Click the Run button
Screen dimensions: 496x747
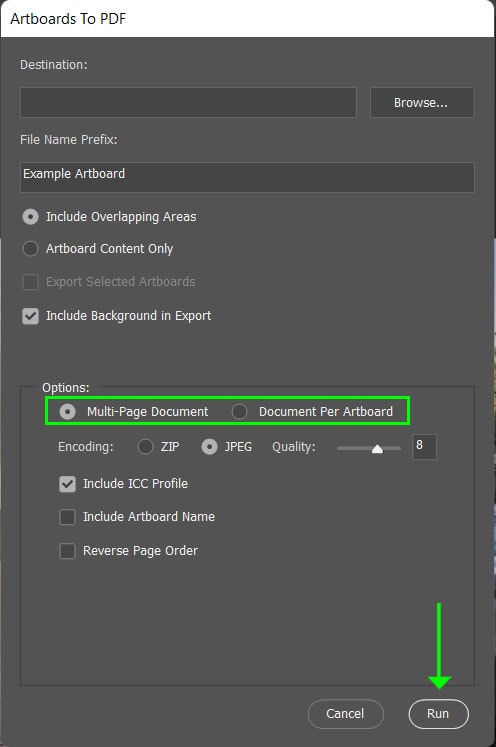click(438, 714)
